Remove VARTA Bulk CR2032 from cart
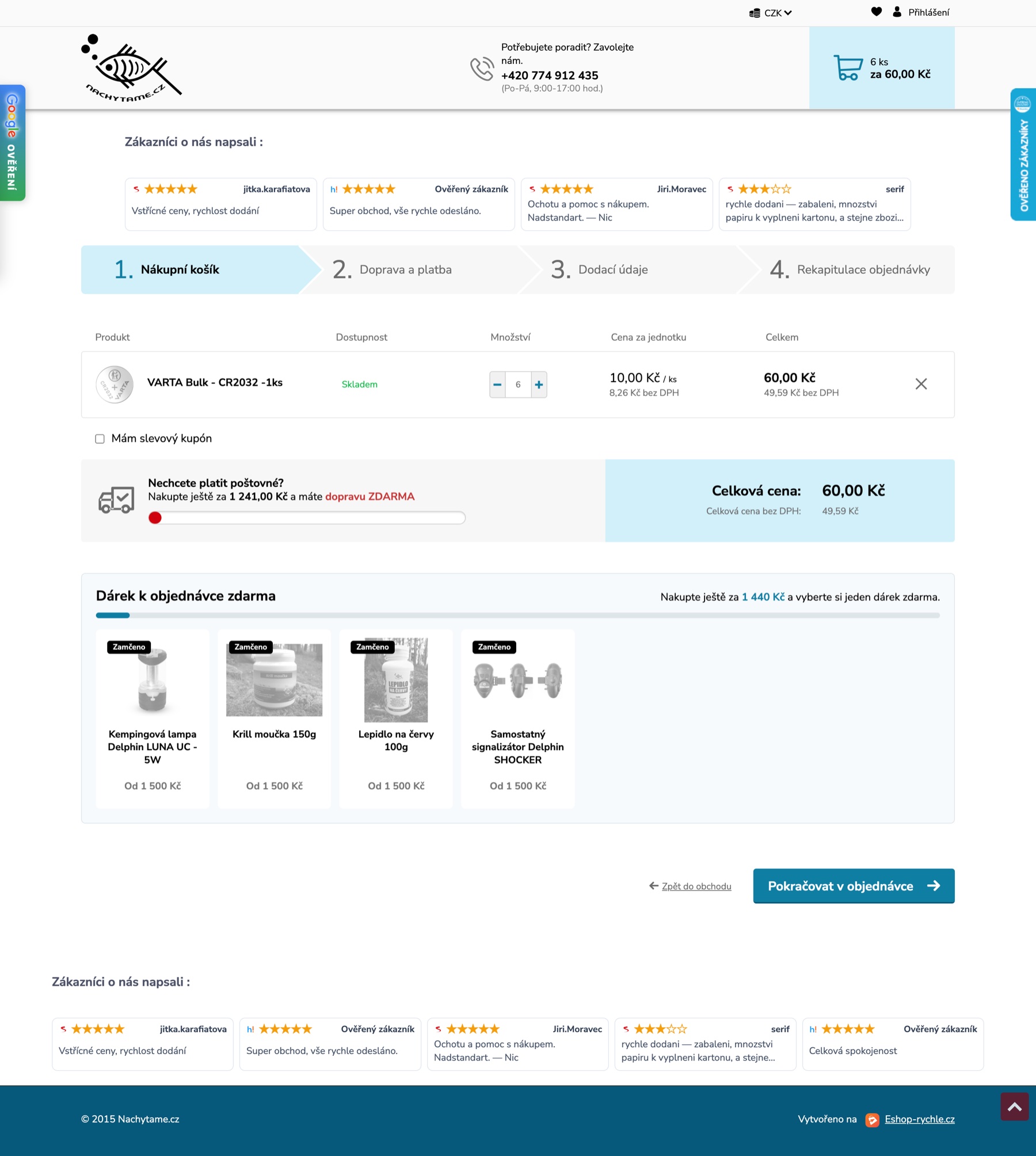The image size is (1036, 1156). coord(921,384)
